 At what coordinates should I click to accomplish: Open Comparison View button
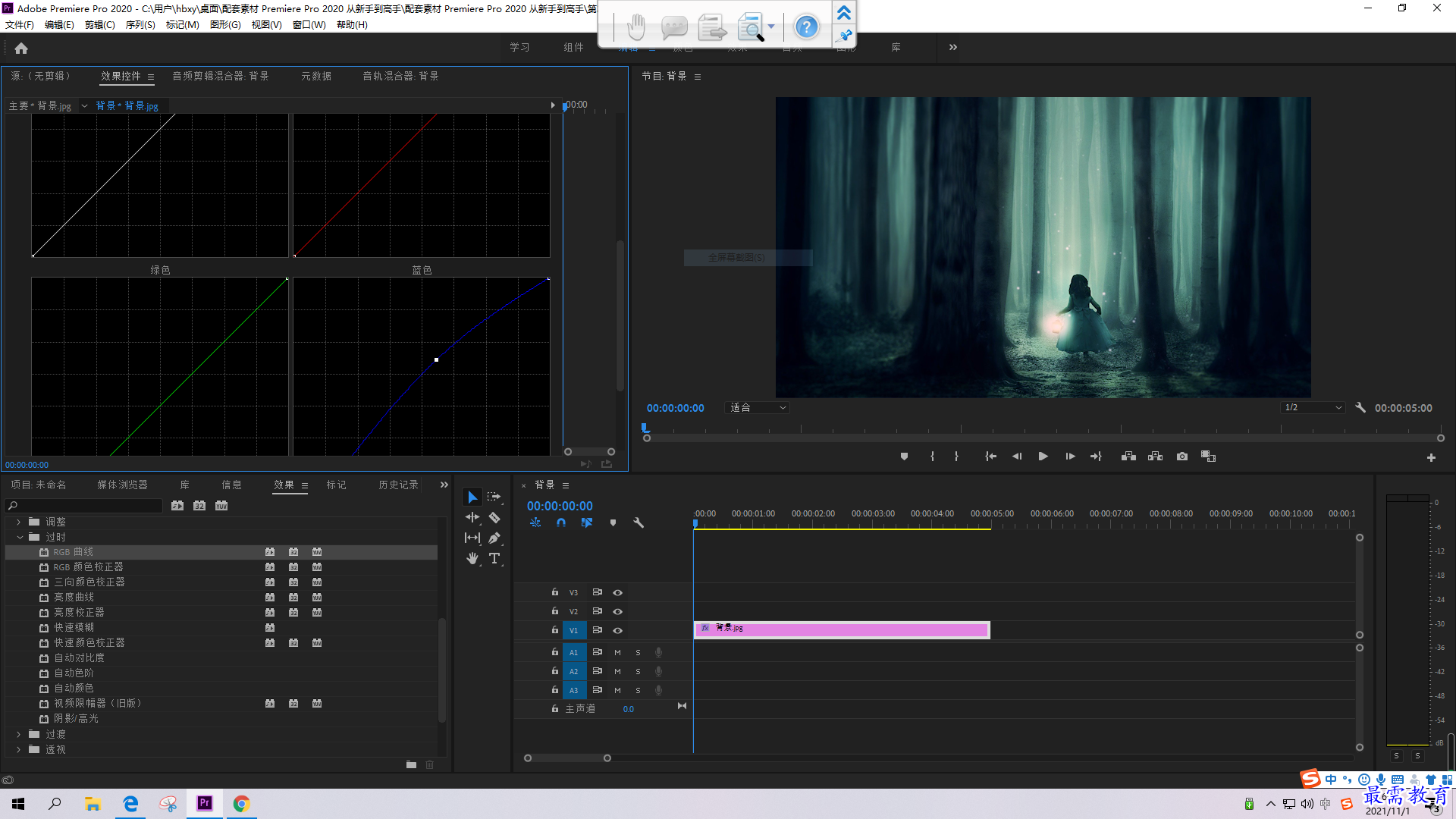(x=1208, y=457)
